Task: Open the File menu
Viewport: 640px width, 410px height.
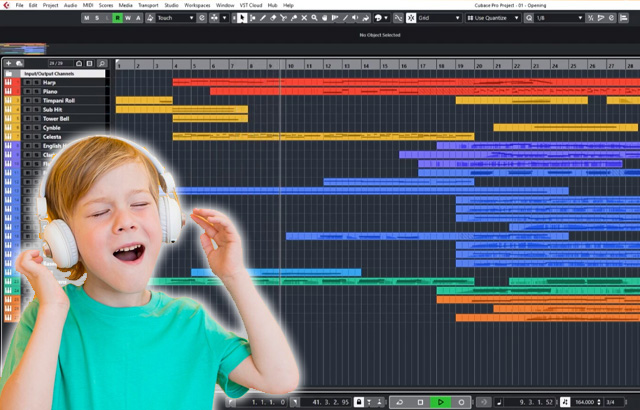Action: coord(19,5)
